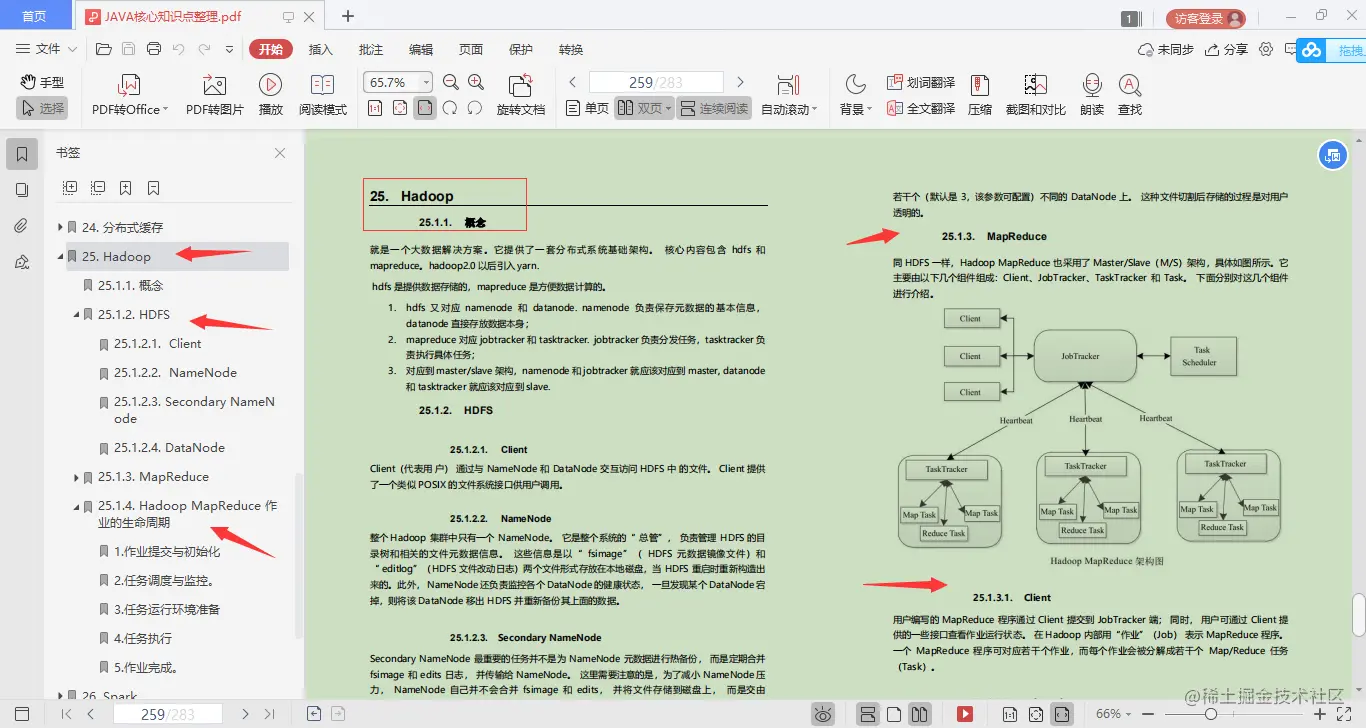Jump to 25.1.2.2. NameNode bookmark
This screenshot has height=728, width=1366.
175,372
